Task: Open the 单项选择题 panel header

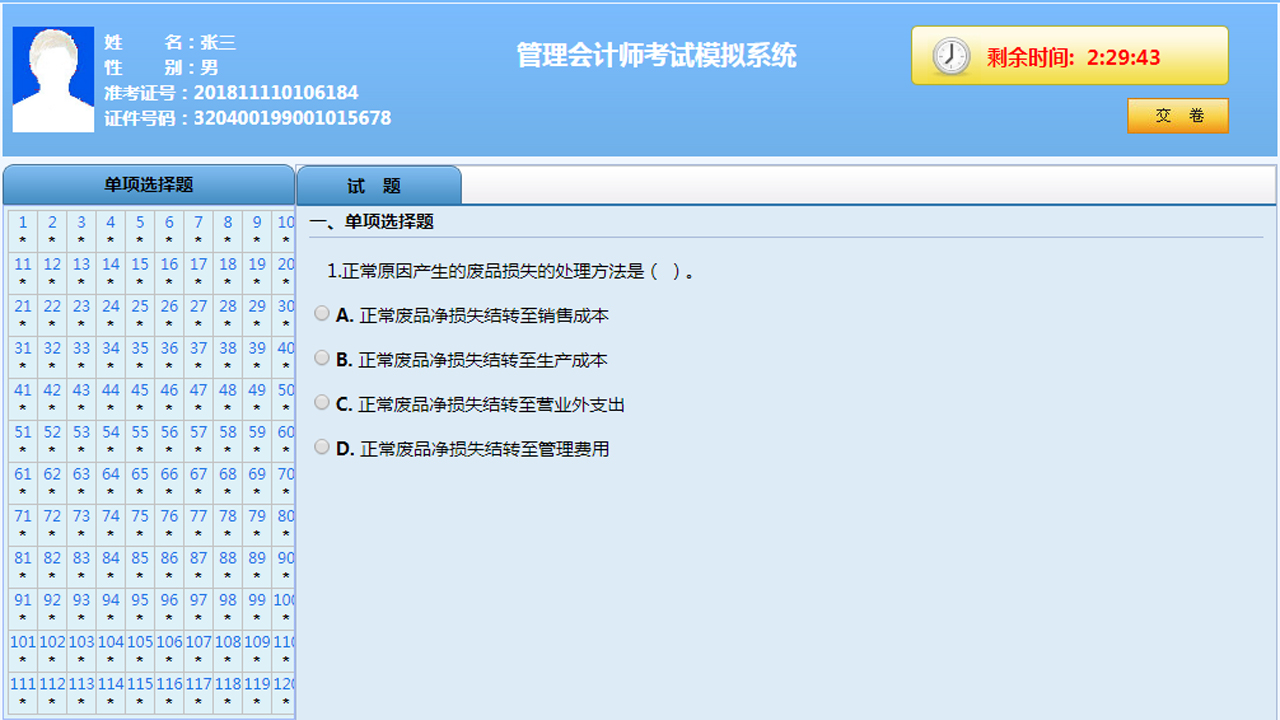Action: pos(149,185)
